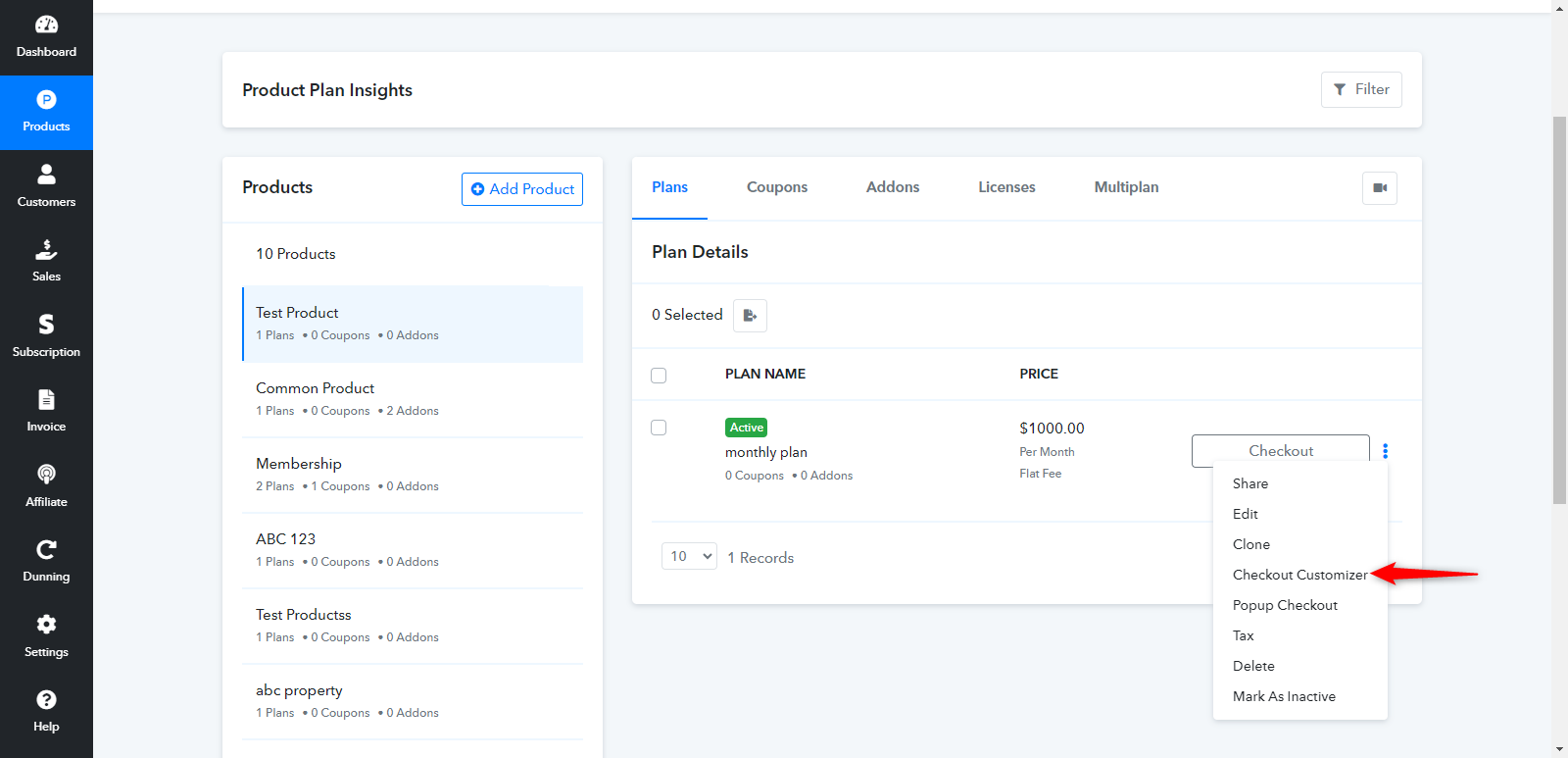Open the Invoice sidebar section
This screenshot has width=1568, height=758.
tap(46, 413)
